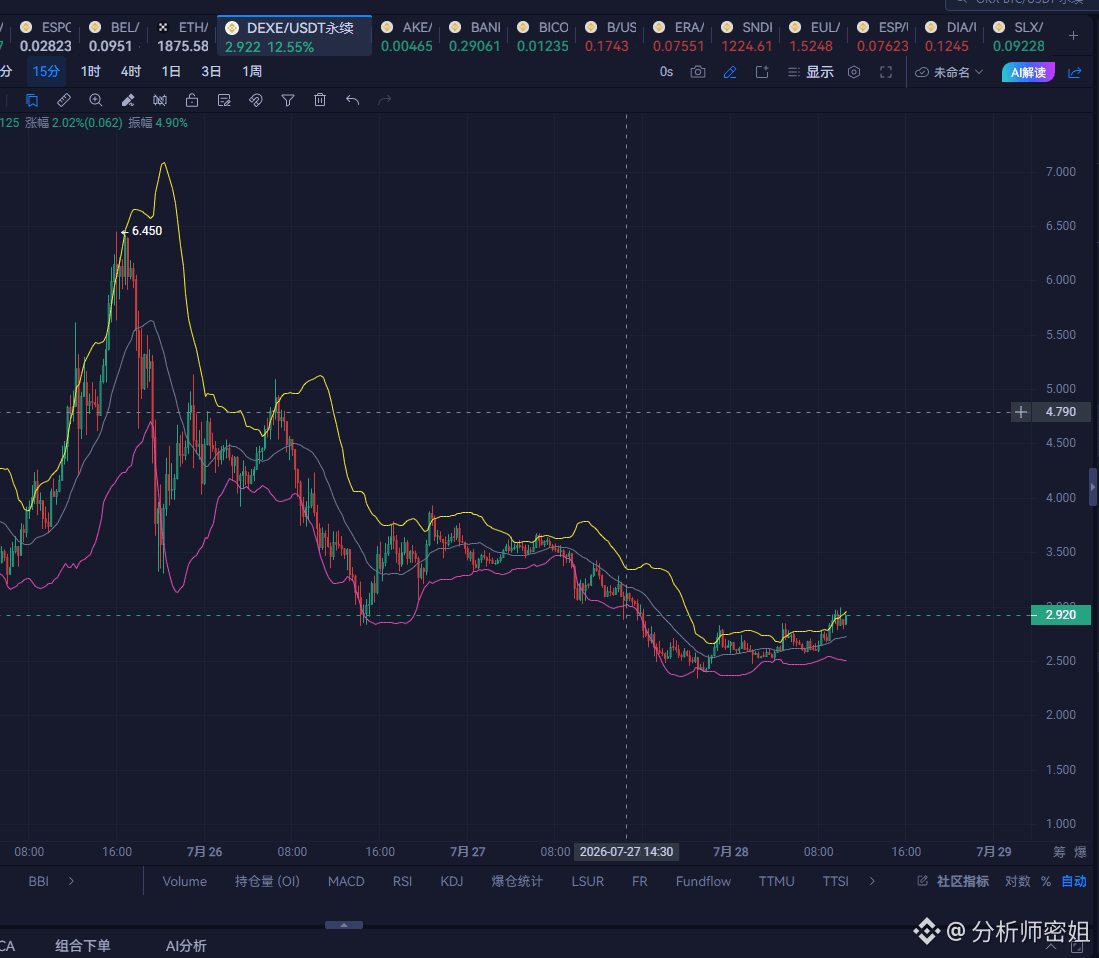
Task: Switch to the 1时 timeframe
Action: [x=90, y=71]
